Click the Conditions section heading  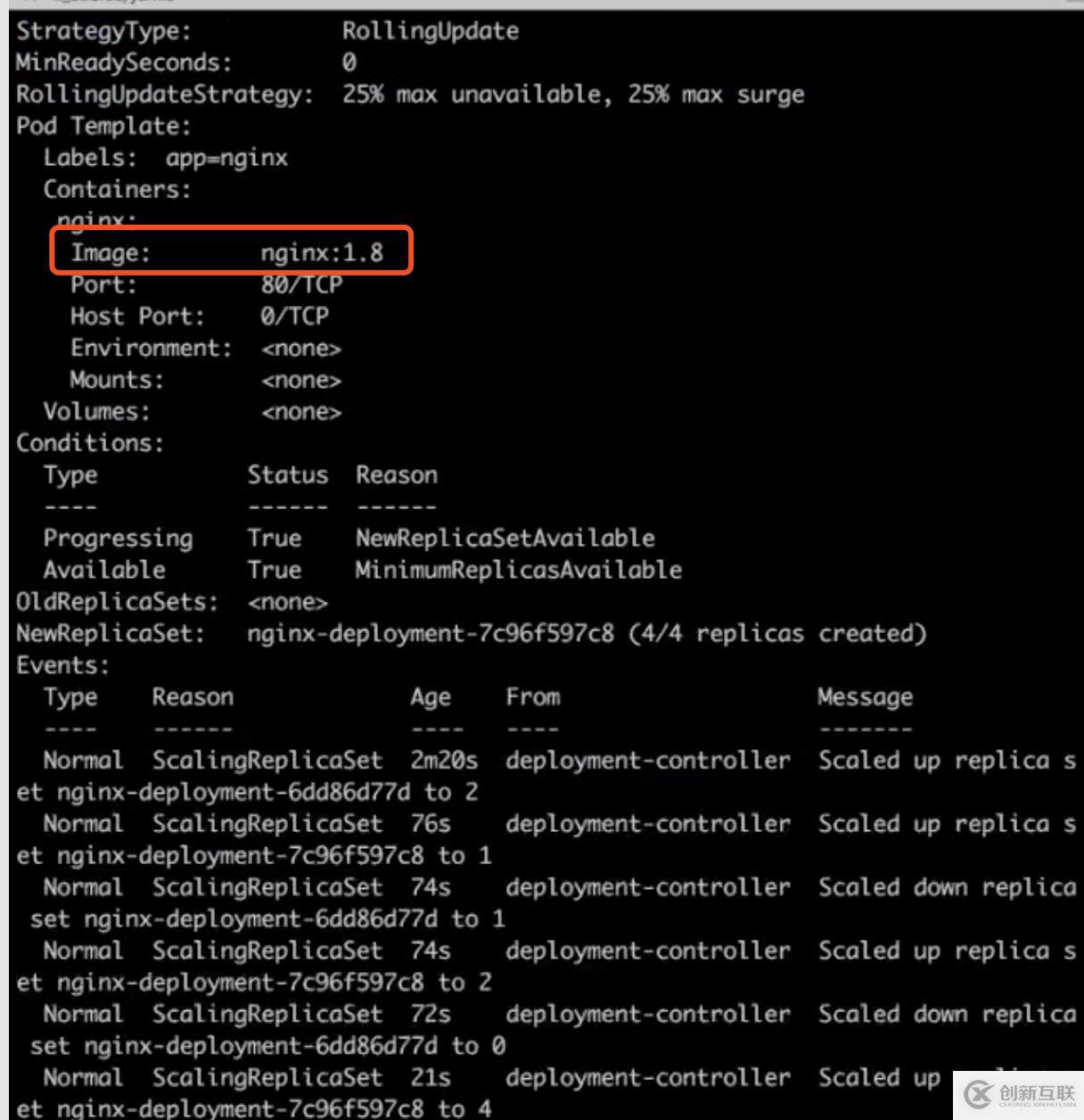[90, 443]
